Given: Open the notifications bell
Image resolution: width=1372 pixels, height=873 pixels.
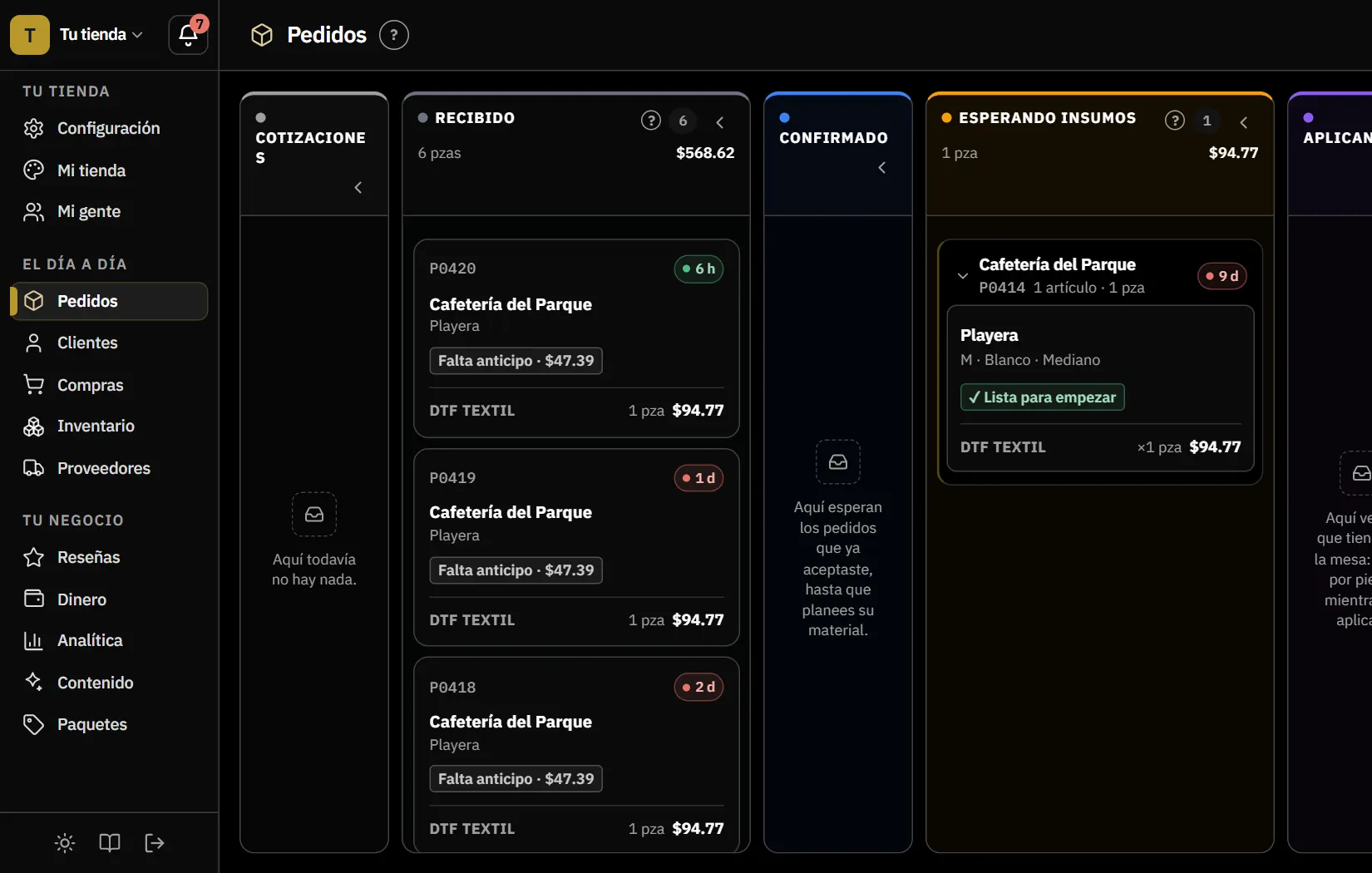Looking at the screenshot, I should (188, 35).
